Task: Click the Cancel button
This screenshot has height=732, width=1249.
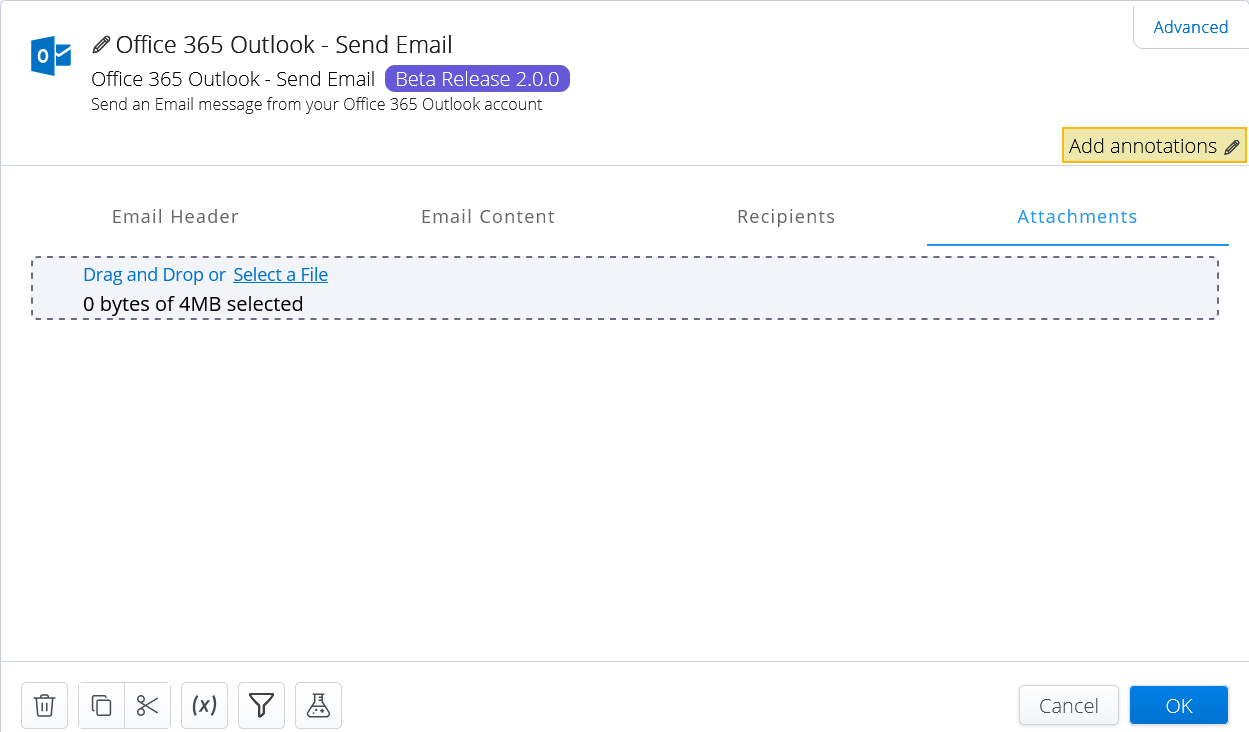Action: pos(1068,705)
